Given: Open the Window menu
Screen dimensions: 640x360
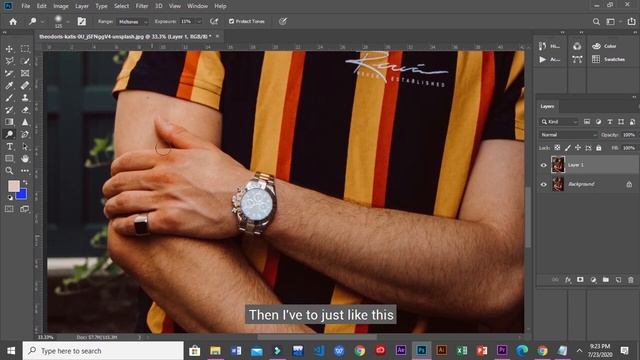Looking at the screenshot, I should coord(198,6).
